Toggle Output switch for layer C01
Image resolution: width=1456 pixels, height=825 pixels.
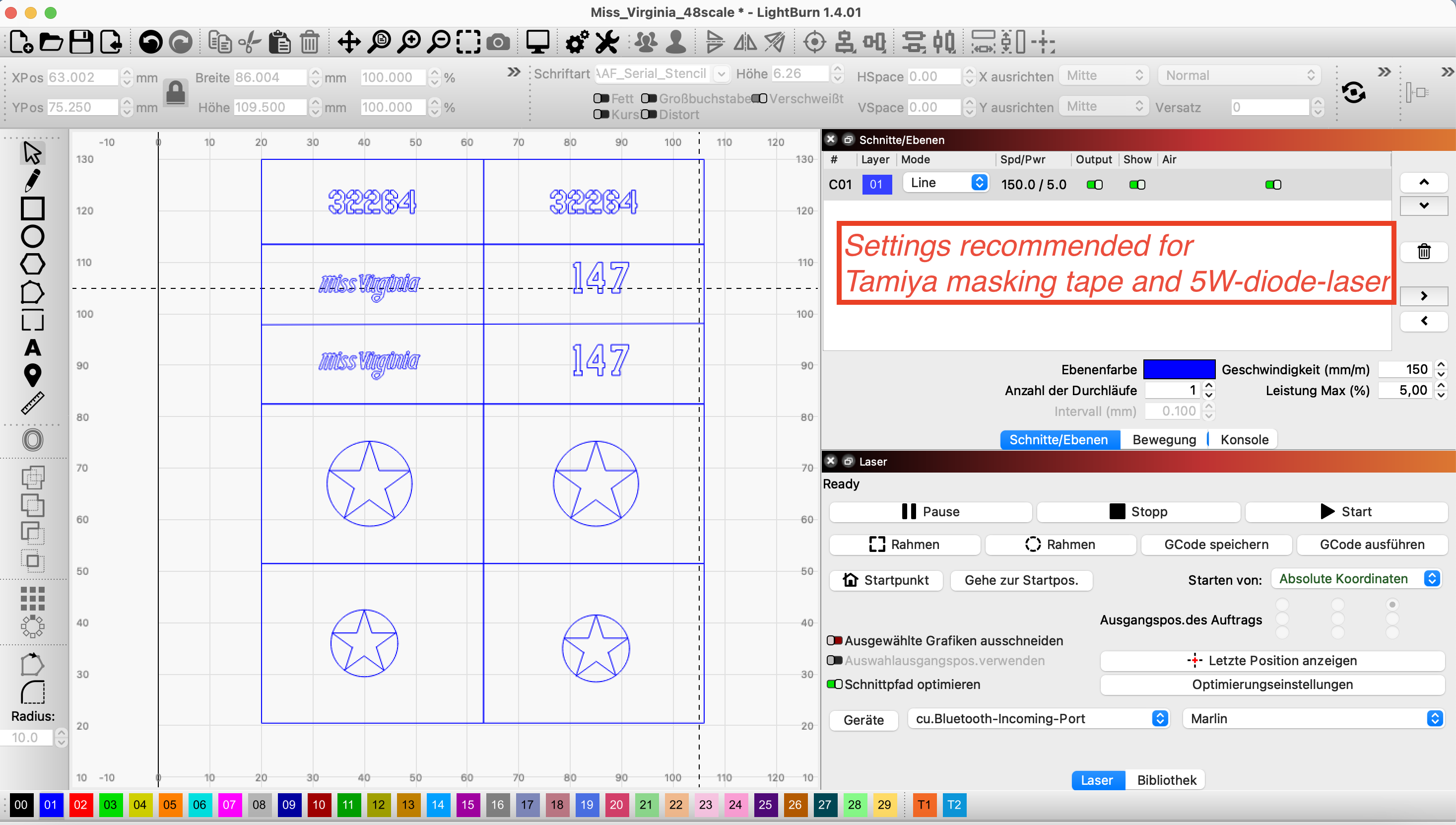[x=1094, y=185]
